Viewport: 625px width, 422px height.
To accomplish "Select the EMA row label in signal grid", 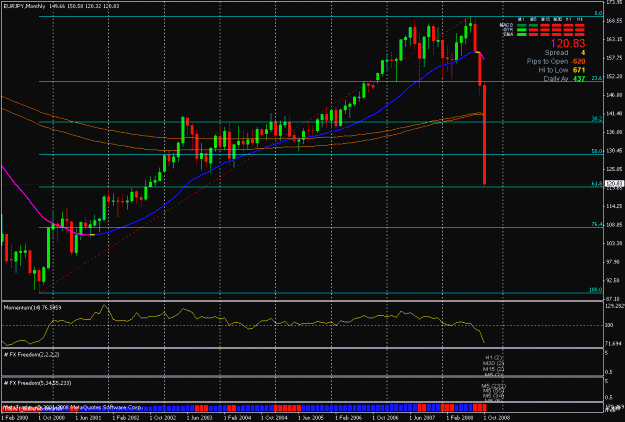I will [508, 35].
